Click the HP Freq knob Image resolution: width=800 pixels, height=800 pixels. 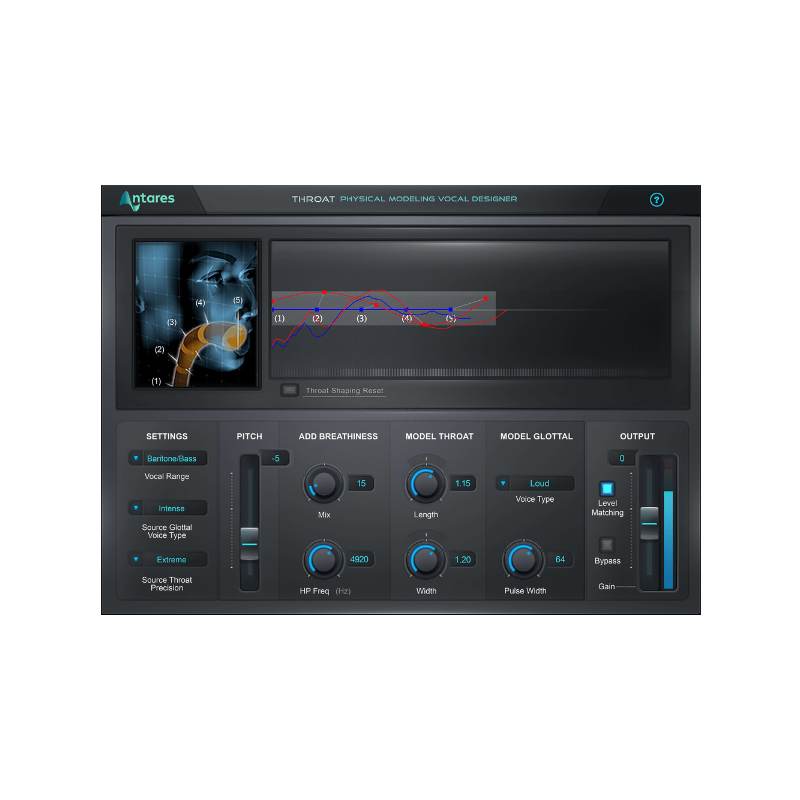tap(324, 560)
